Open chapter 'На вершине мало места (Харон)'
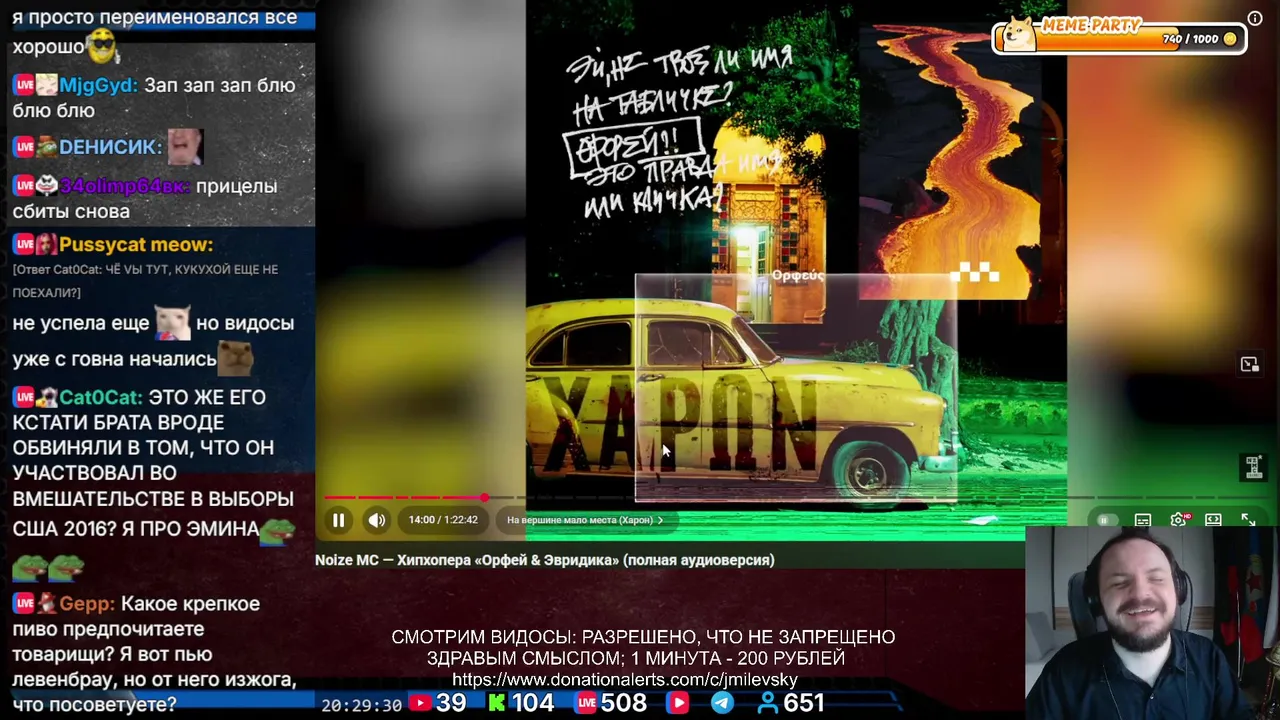This screenshot has height=720, width=1280. (584, 520)
